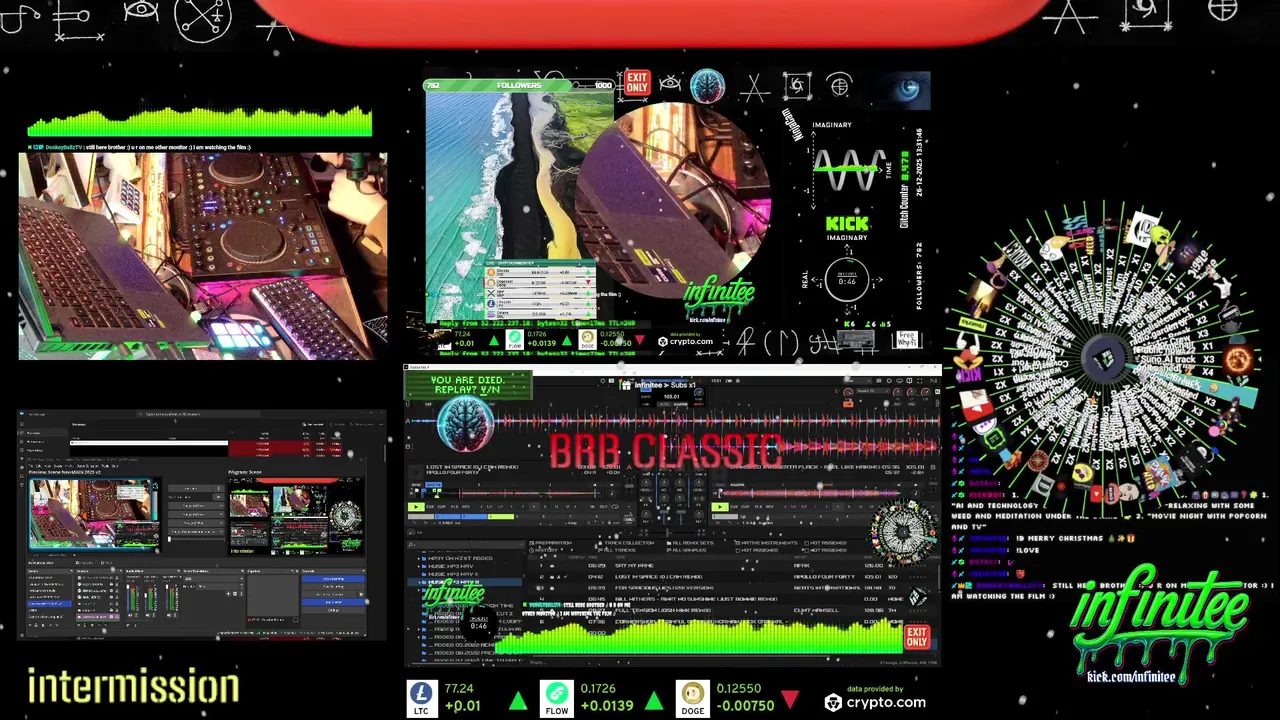
Task: Open PREPARATION favorite in Traktor browser
Action: click(x=550, y=543)
